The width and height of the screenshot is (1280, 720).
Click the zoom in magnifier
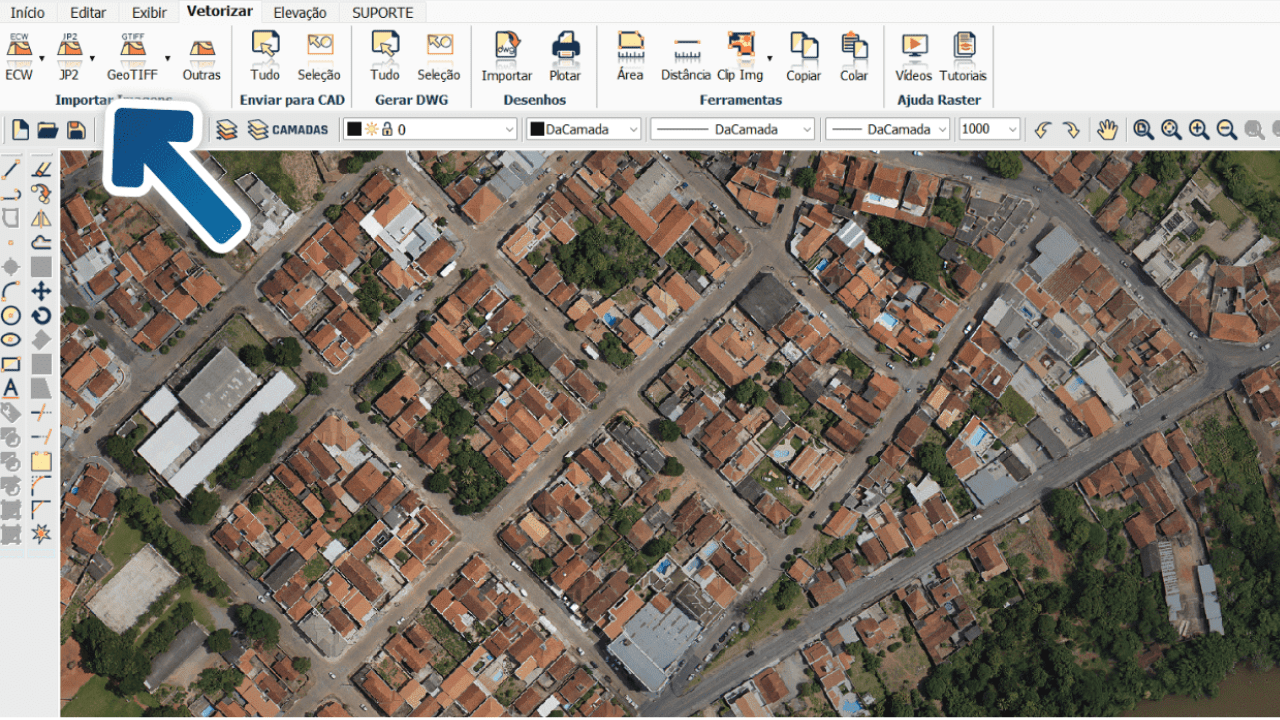pyautogui.click(x=1199, y=129)
